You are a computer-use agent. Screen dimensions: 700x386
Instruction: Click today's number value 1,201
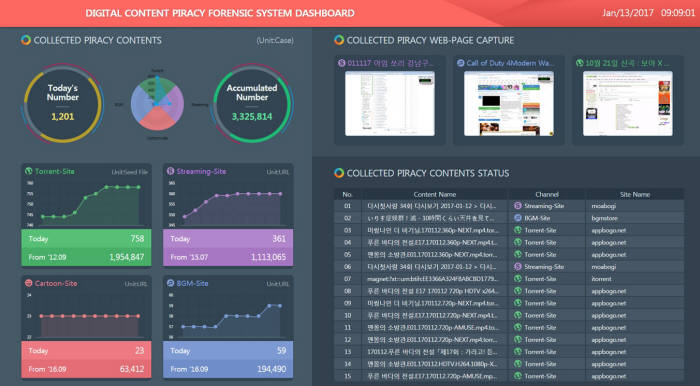[62, 117]
